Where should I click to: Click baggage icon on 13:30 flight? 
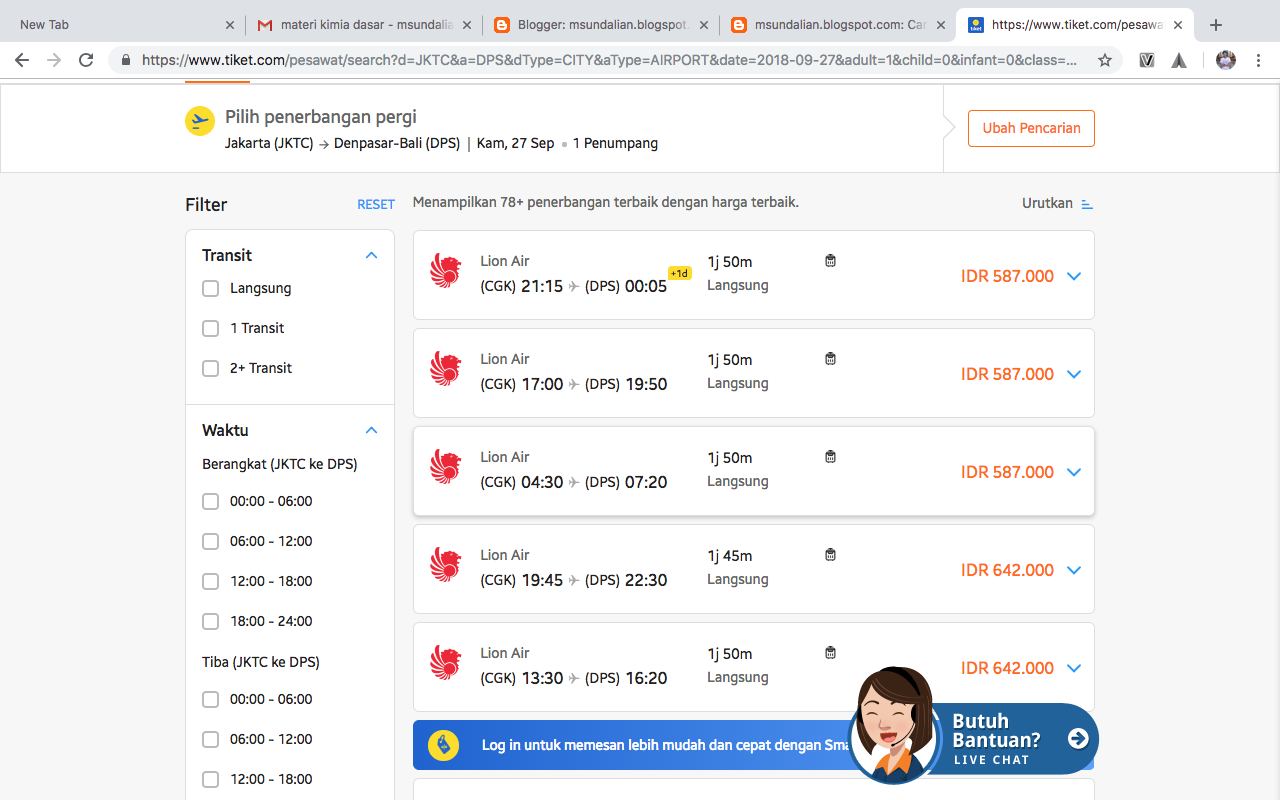830,653
